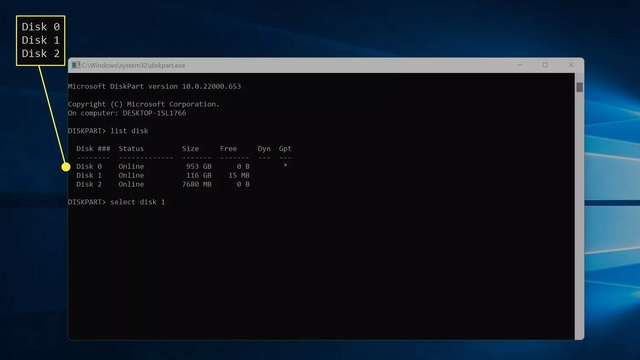640x360 pixels.
Task: Click the DESKTOP-1SL1766 computer name text
Action: (x=154, y=113)
